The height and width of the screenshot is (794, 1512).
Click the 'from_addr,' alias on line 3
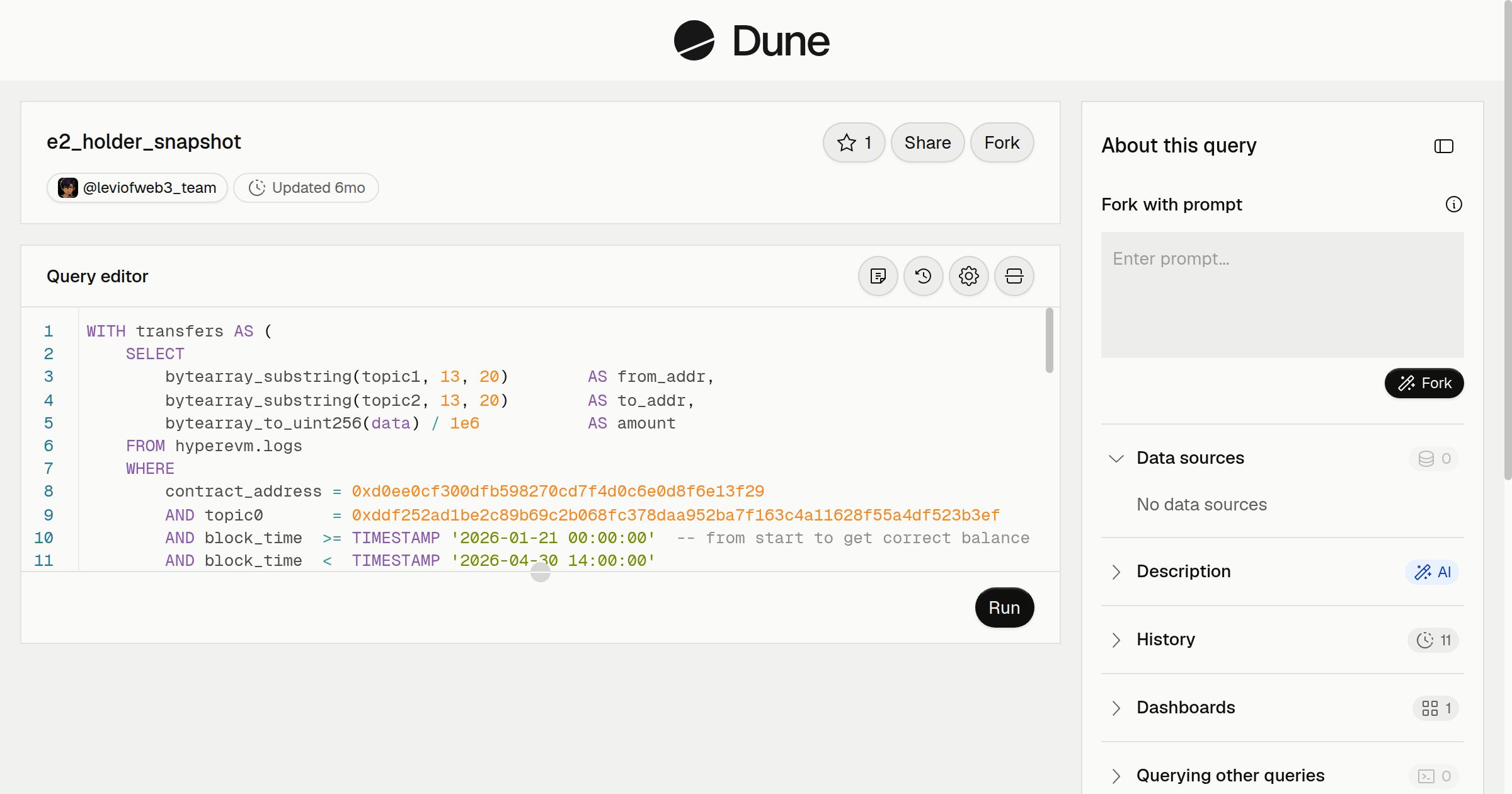click(x=665, y=377)
